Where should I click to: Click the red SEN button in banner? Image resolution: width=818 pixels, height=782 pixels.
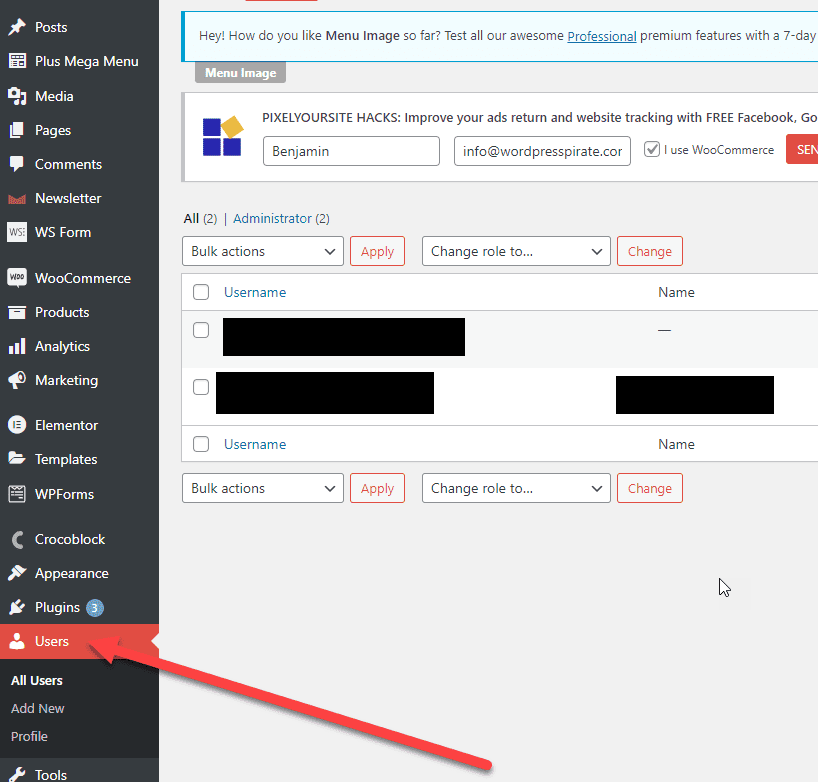[802, 150]
